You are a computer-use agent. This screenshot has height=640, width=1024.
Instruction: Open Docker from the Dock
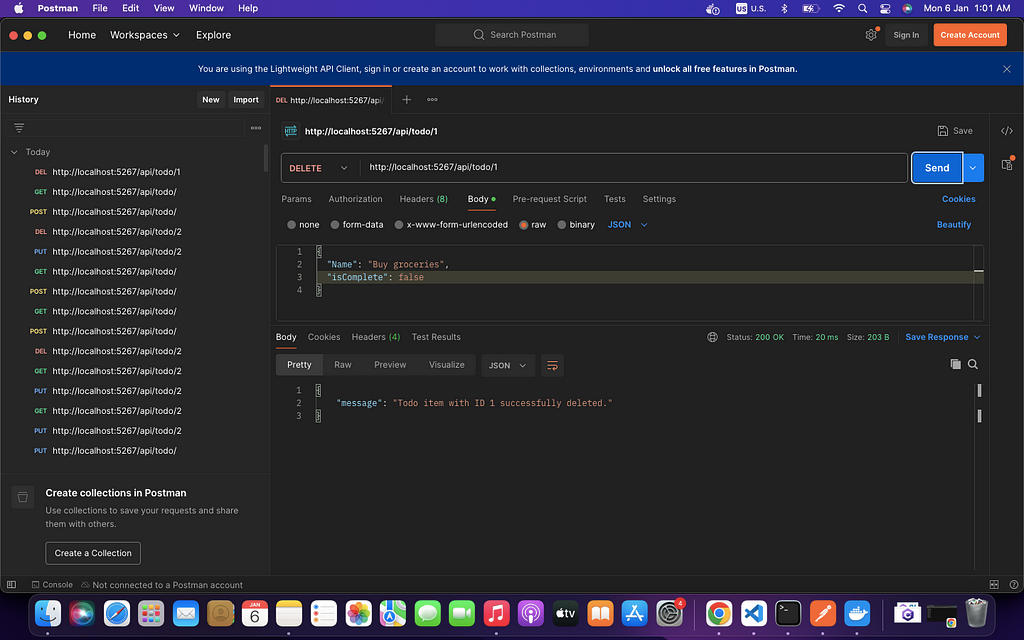tap(857, 614)
